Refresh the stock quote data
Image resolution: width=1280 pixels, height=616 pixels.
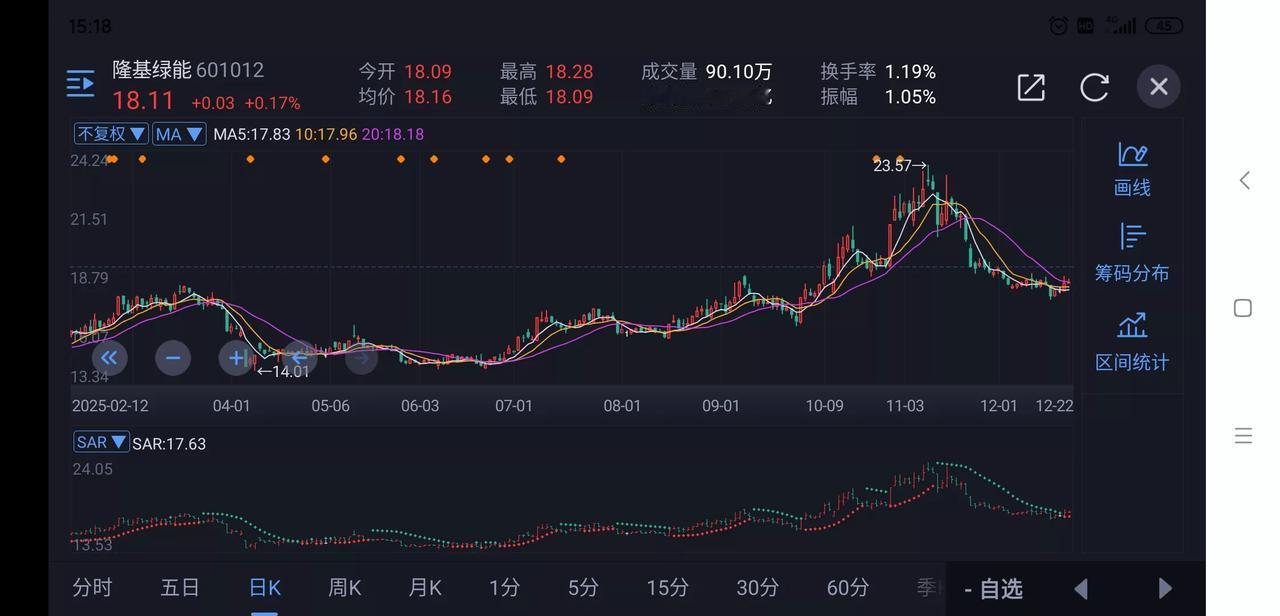(1095, 87)
